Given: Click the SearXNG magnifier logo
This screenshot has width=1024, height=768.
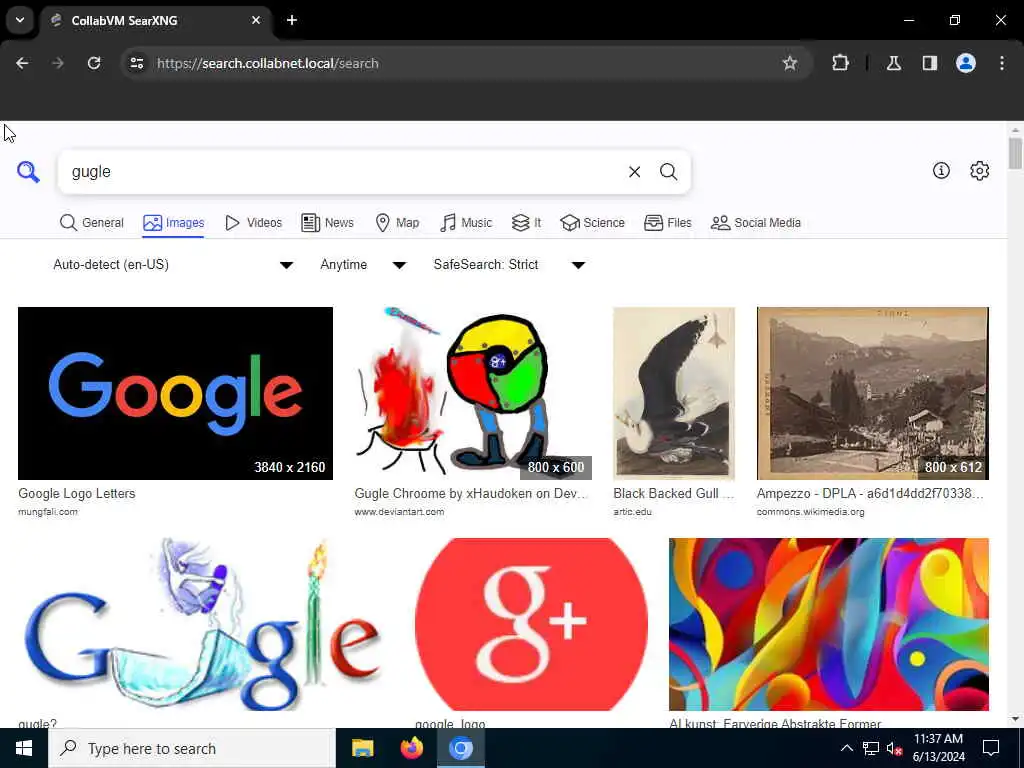Looking at the screenshot, I should coord(28,172).
